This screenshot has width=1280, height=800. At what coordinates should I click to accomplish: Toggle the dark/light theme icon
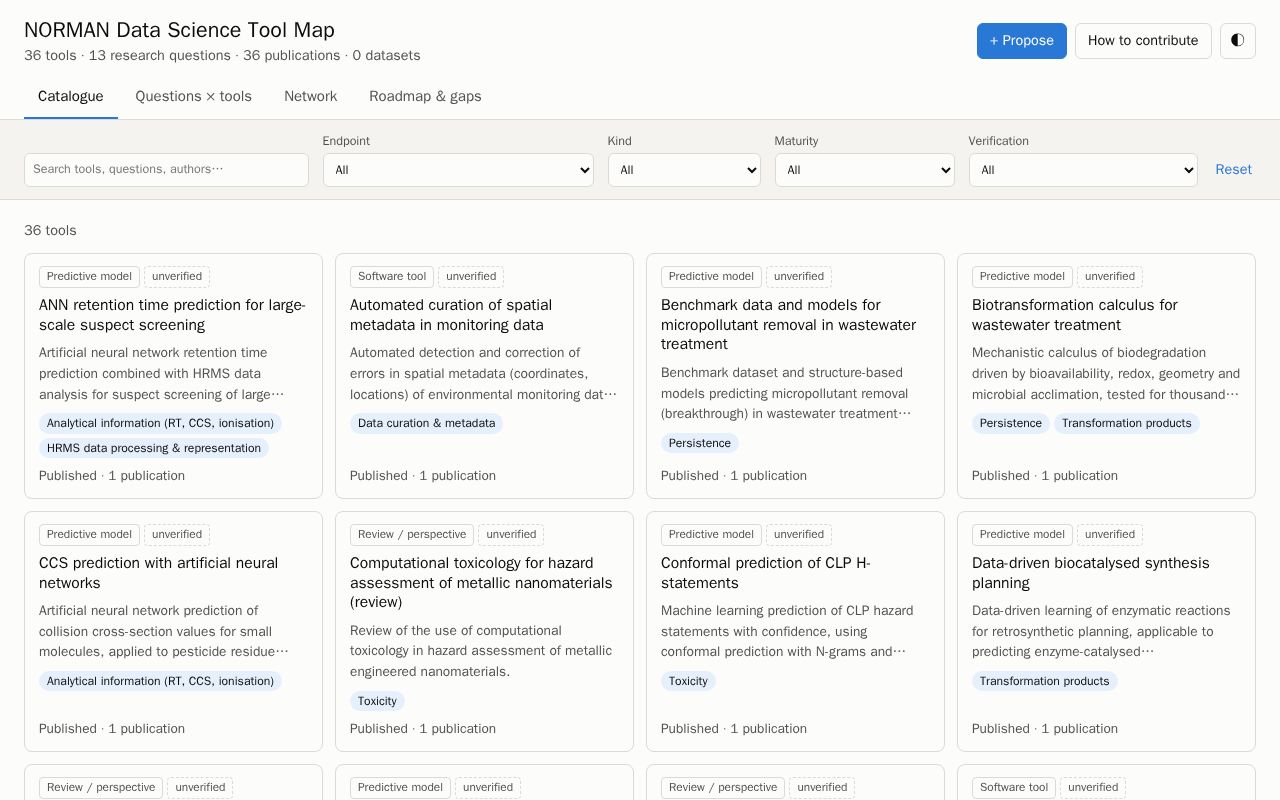coord(1238,41)
